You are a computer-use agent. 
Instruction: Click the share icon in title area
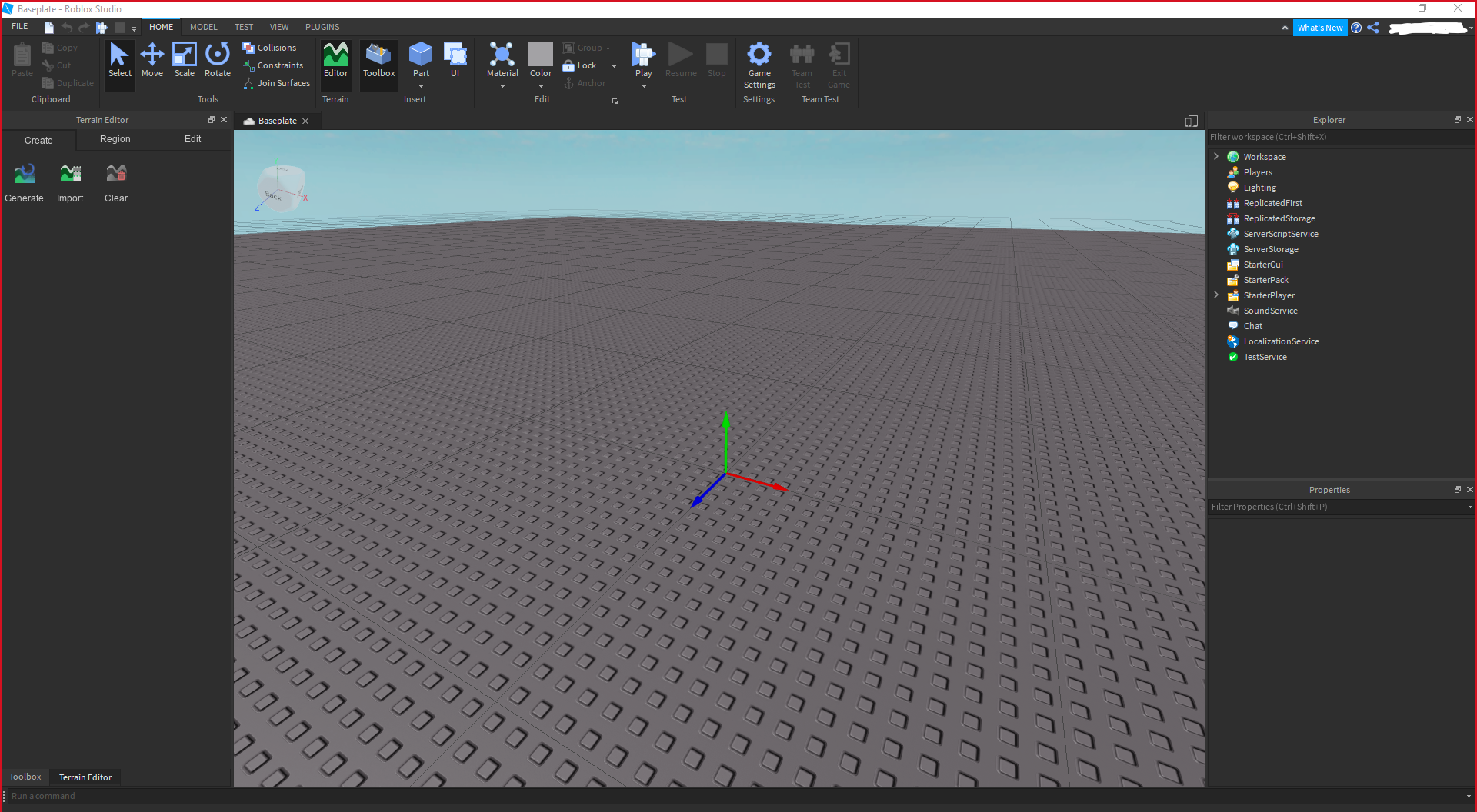coord(1373,28)
